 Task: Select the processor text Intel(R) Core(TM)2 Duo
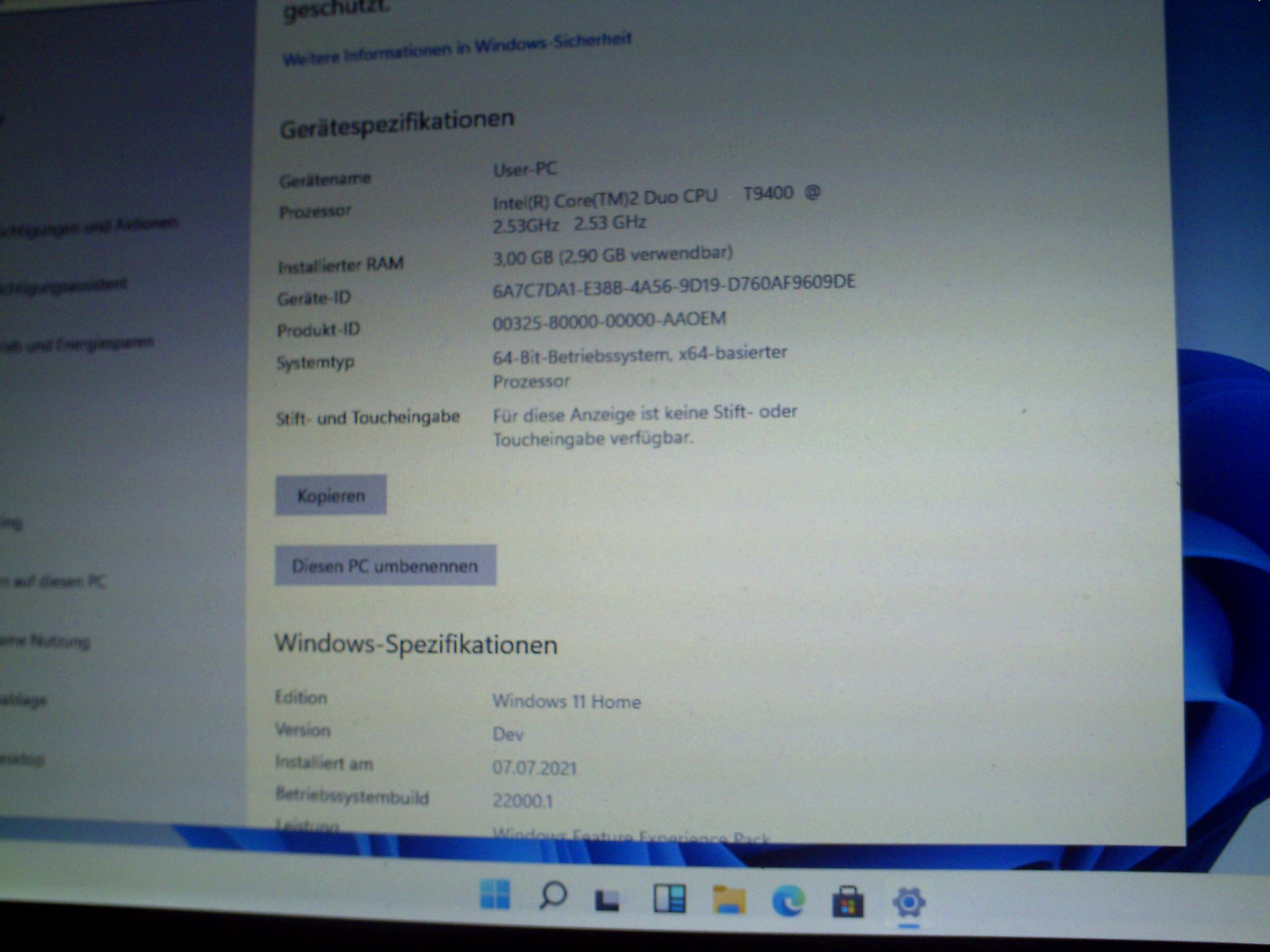pyautogui.click(x=586, y=200)
